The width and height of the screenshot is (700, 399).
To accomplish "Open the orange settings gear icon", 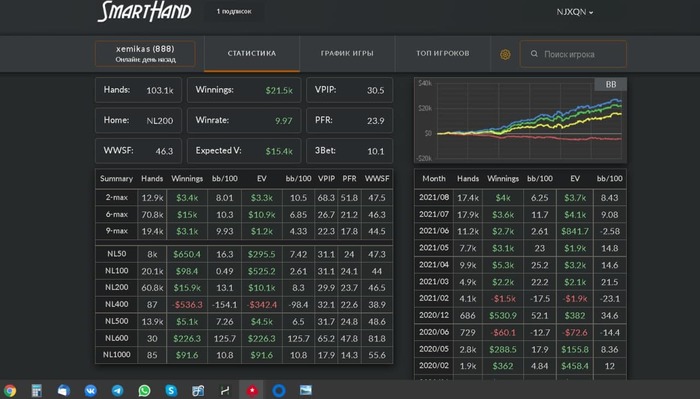I will click(x=505, y=54).
